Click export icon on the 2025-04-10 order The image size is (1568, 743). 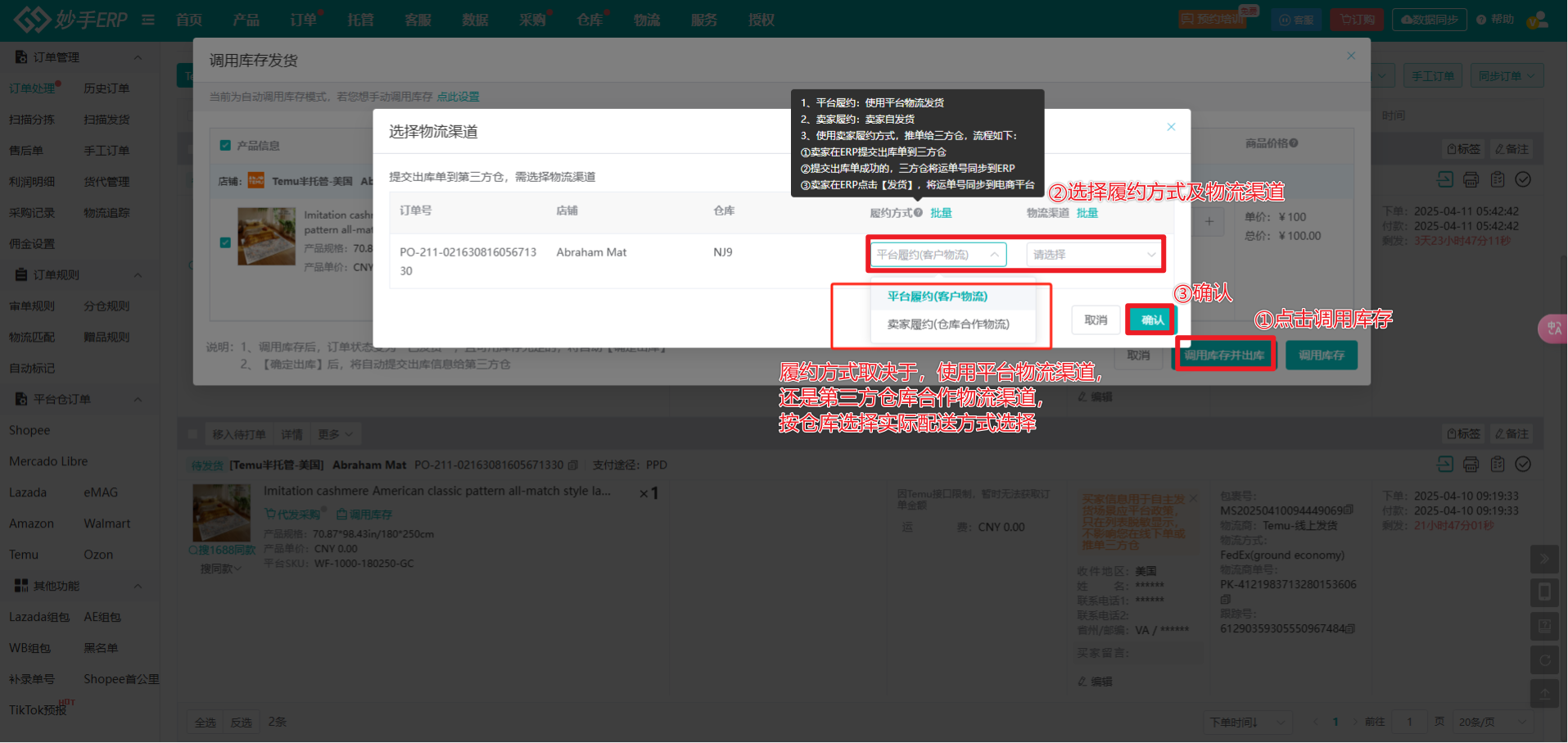pos(1445,464)
